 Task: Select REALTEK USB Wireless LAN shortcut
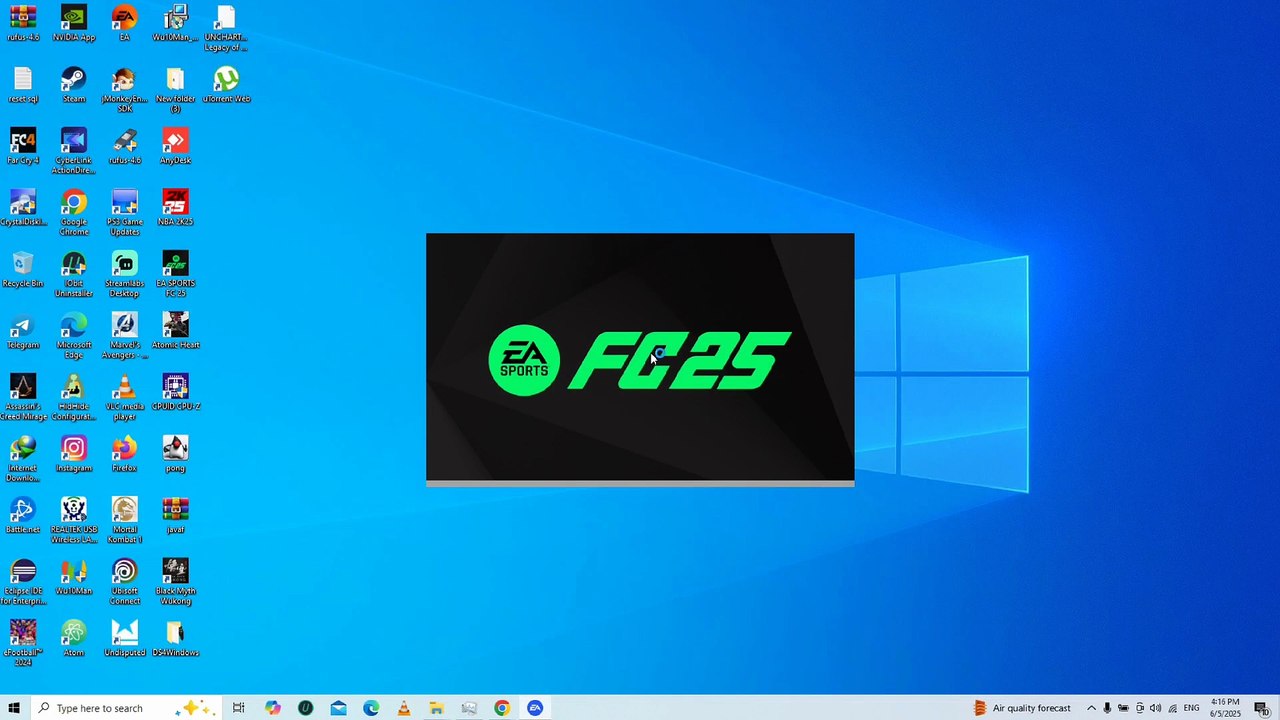point(74,521)
